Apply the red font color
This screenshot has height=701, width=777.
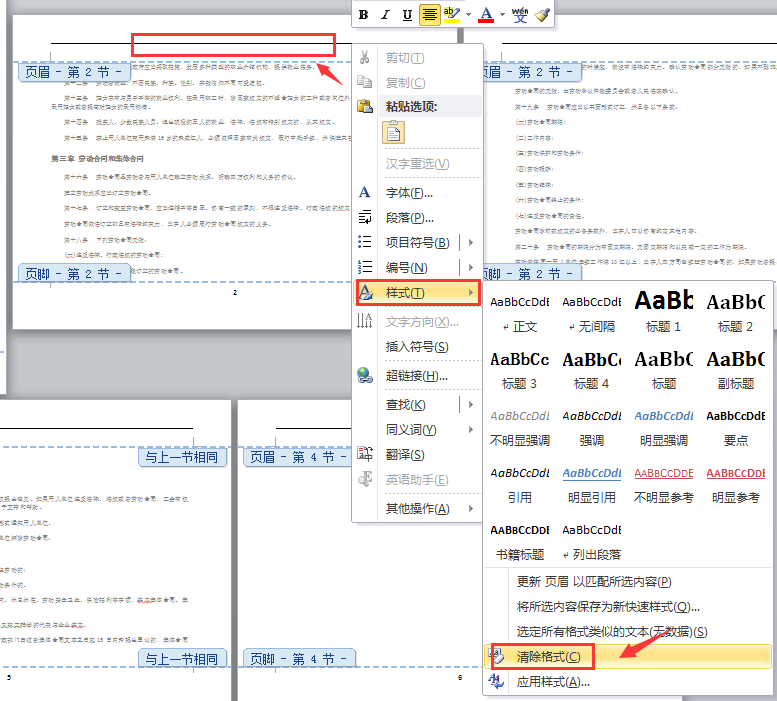coord(486,14)
